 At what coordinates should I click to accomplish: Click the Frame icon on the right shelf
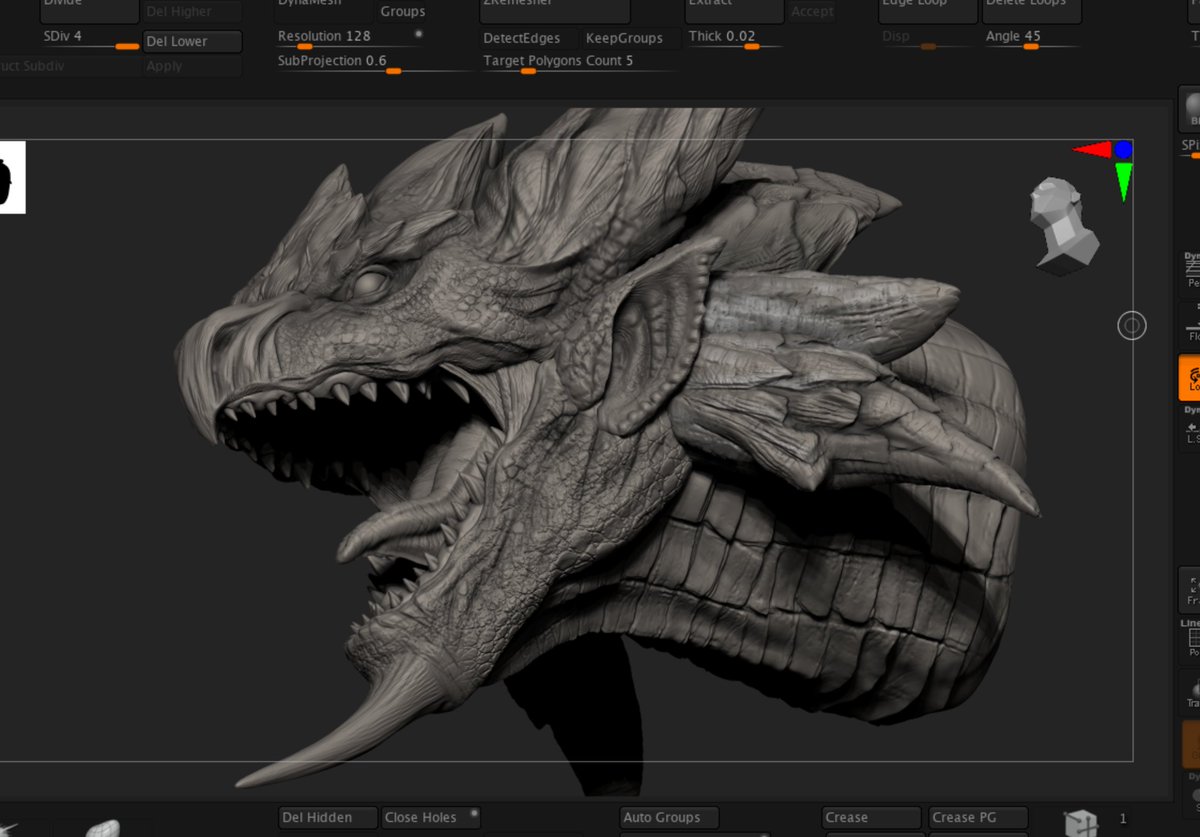(x=1191, y=589)
